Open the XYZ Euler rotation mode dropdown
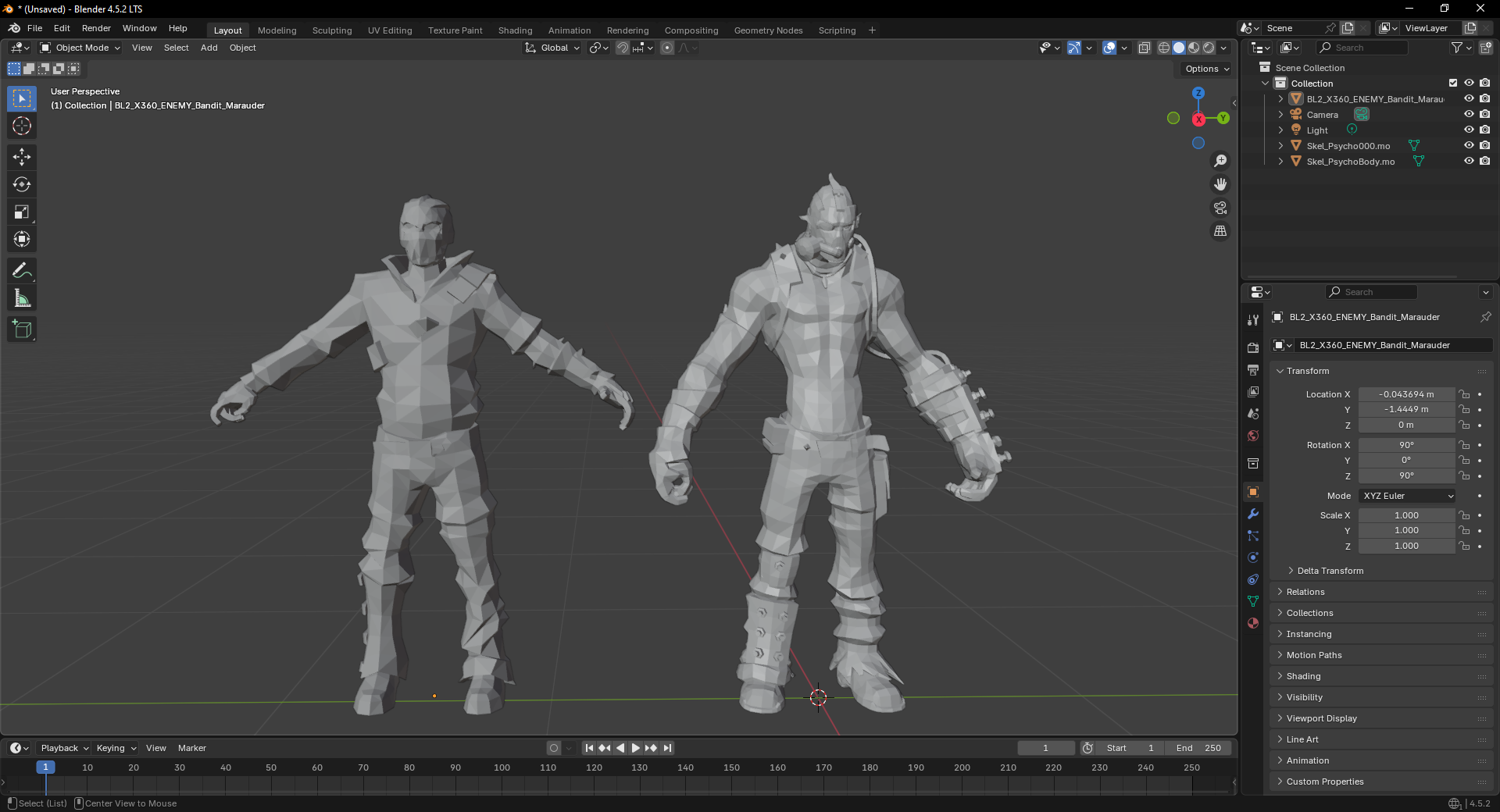Screen dimensions: 1500x812 pos(1408,496)
